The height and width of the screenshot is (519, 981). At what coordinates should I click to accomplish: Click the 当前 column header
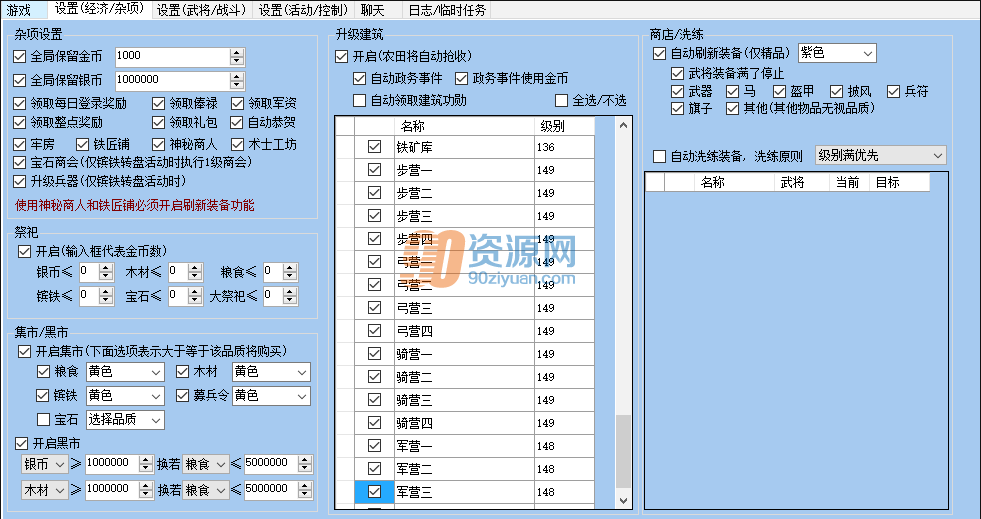pyautogui.click(x=848, y=183)
